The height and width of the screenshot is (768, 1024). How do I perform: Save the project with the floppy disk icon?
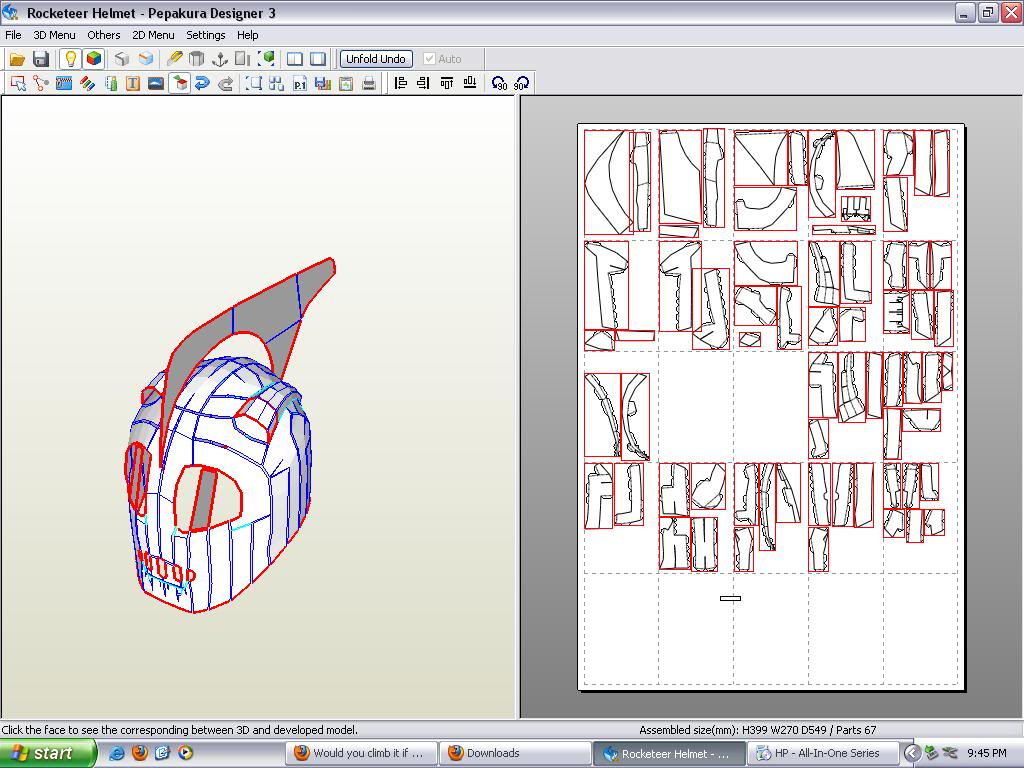(x=40, y=59)
